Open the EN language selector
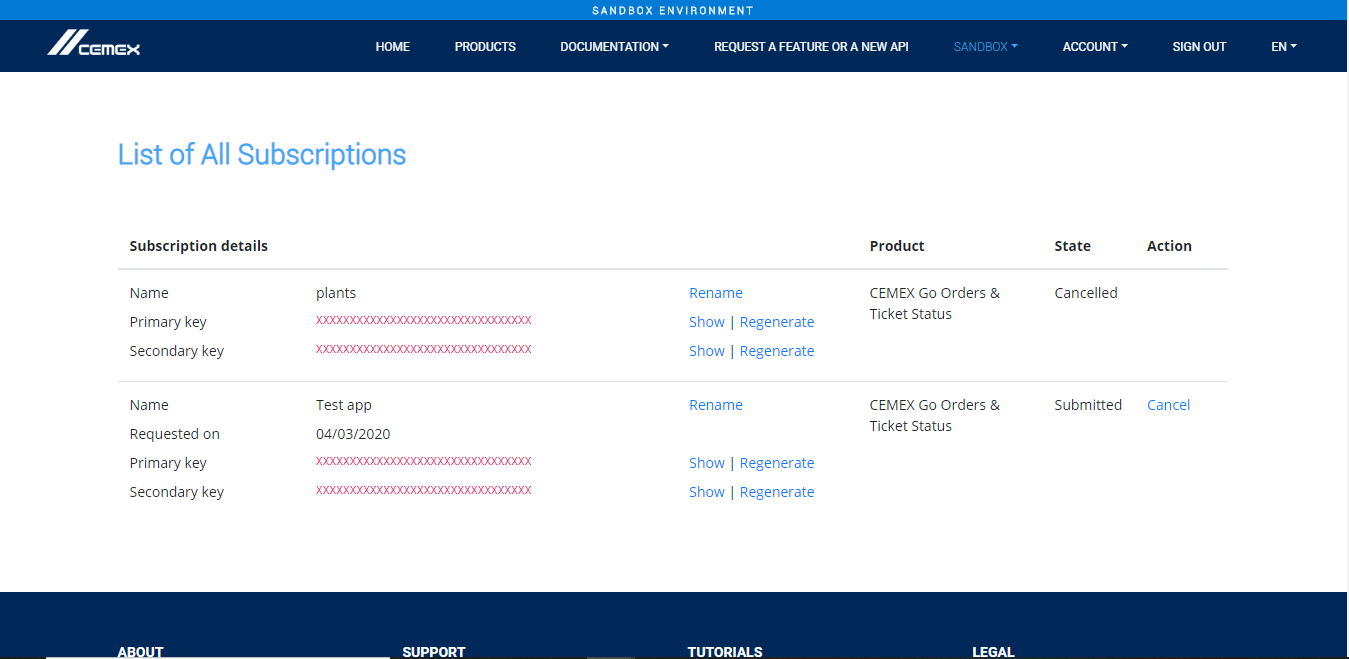 [x=1283, y=47]
